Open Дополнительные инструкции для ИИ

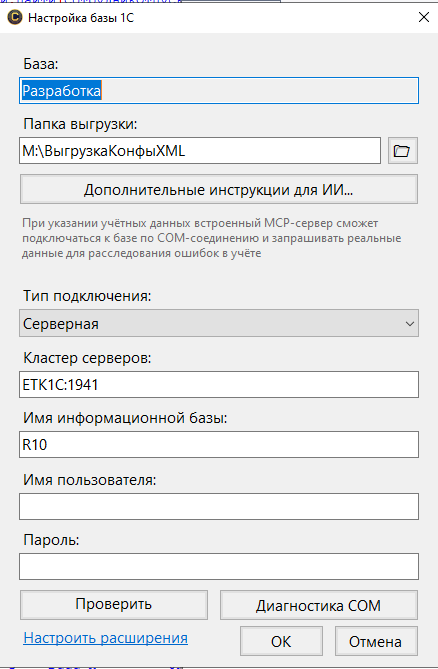(219, 189)
